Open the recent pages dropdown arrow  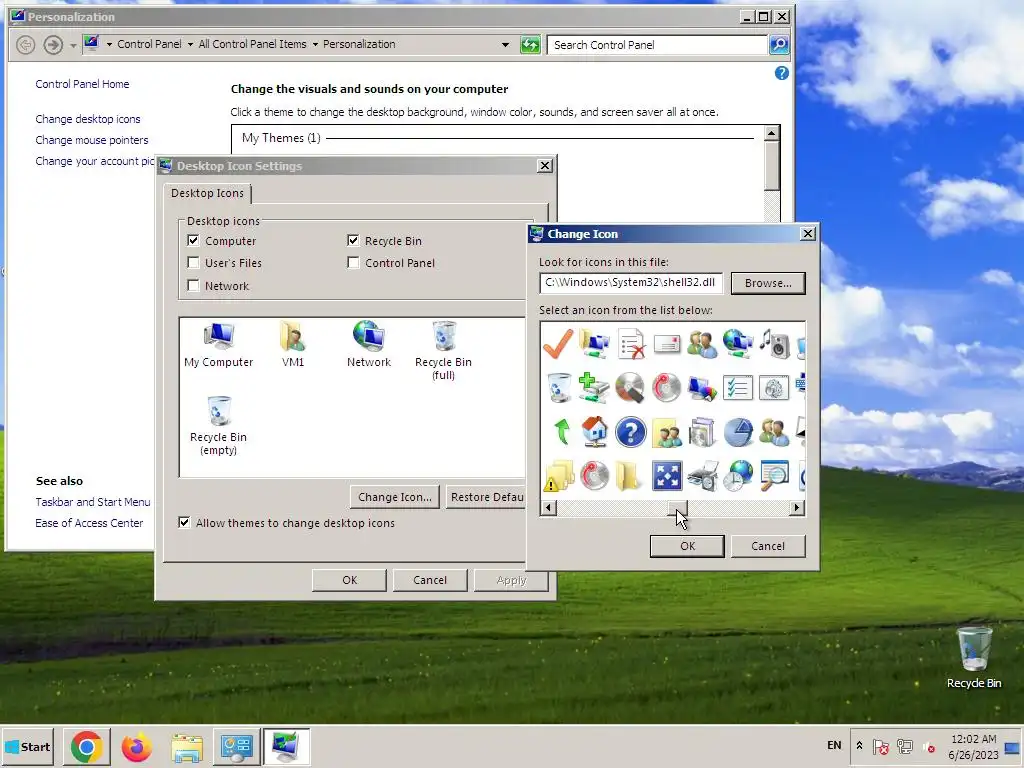[x=72, y=45]
